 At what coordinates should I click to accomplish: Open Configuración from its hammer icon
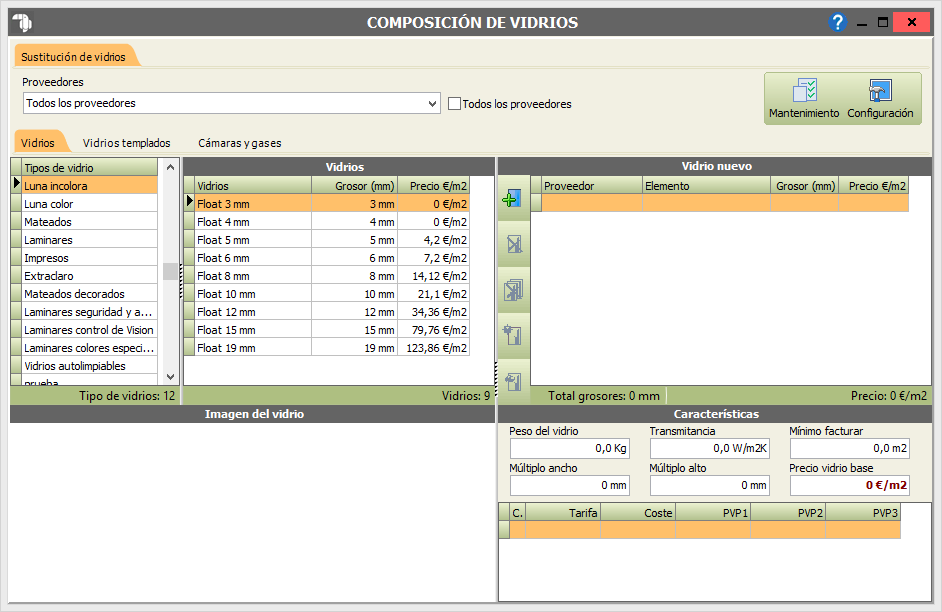(x=880, y=91)
